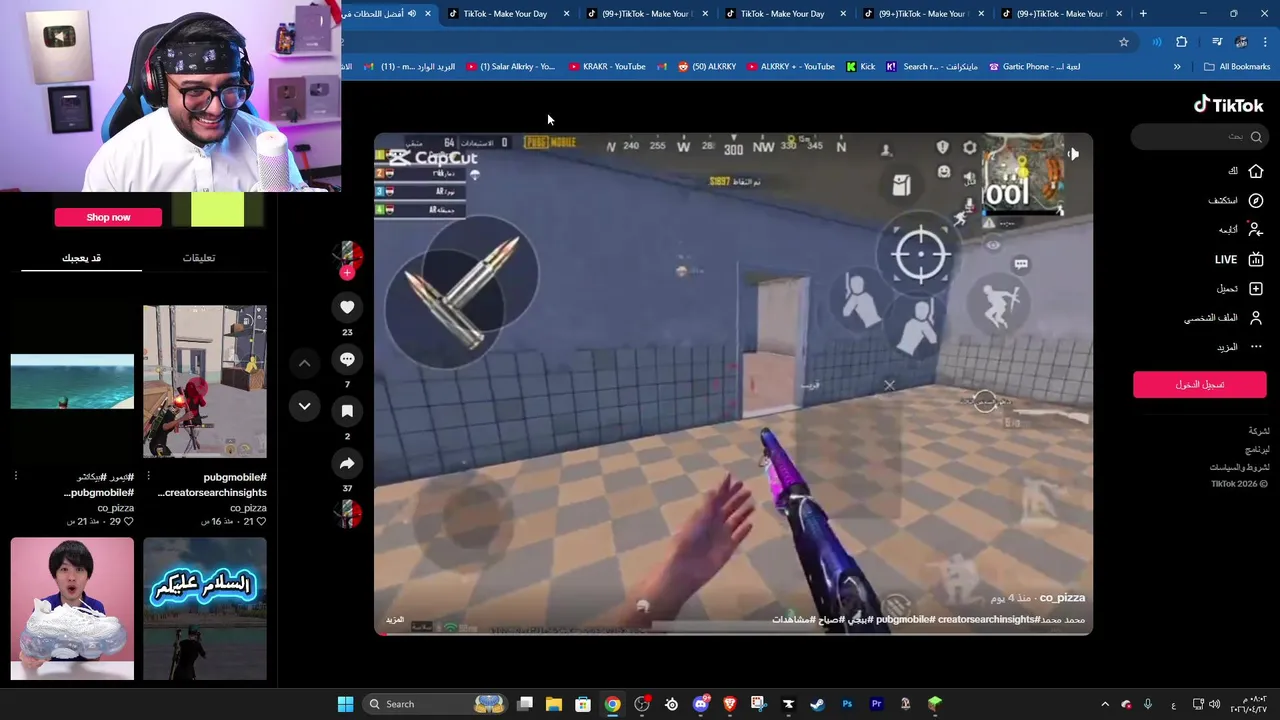The width and height of the screenshot is (1280, 720).
Task: Click the TikTok logo
Action: (x=1229, y=104)
